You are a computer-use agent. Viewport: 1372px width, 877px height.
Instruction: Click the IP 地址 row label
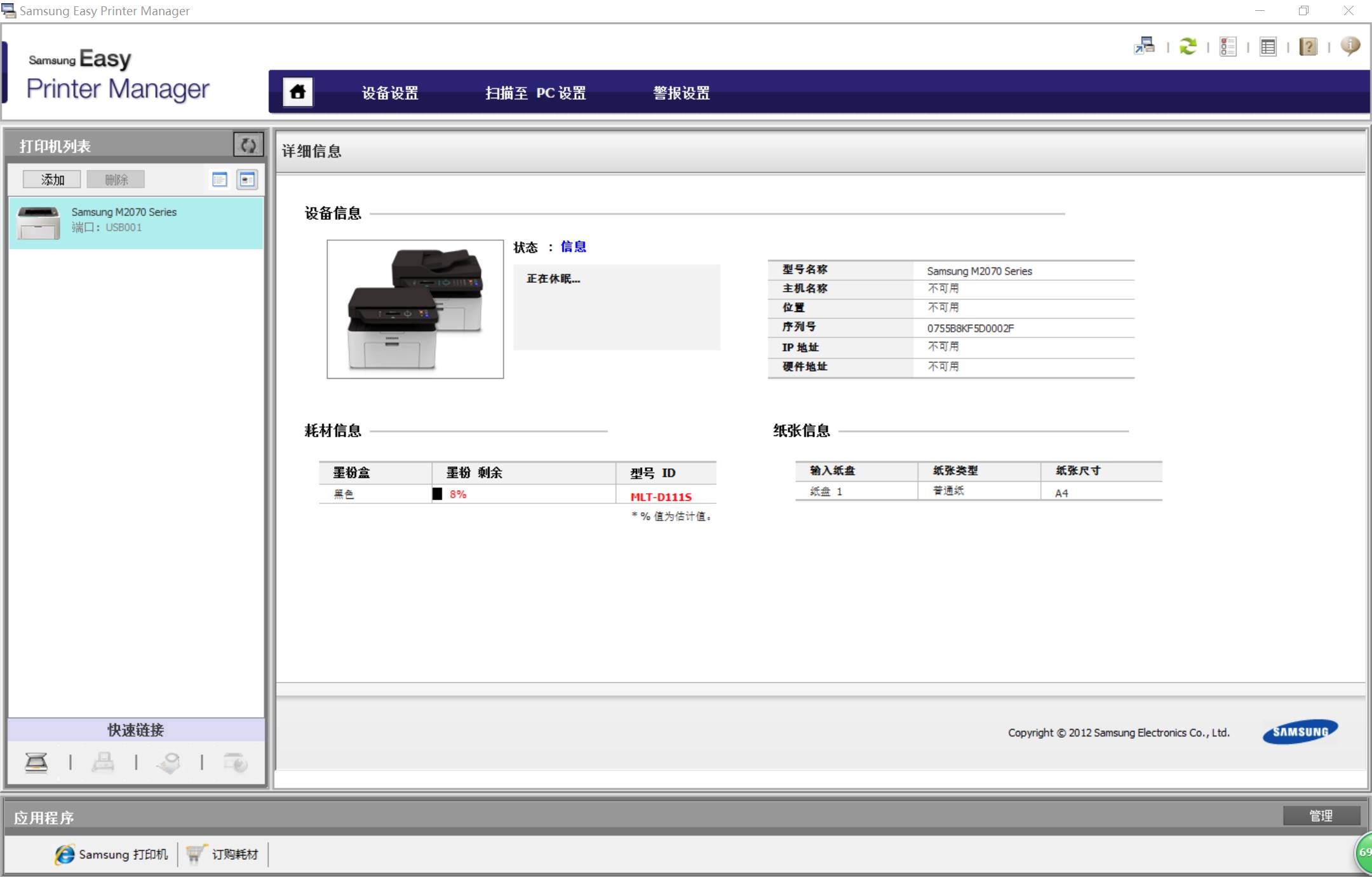click(x=800, y=347)
